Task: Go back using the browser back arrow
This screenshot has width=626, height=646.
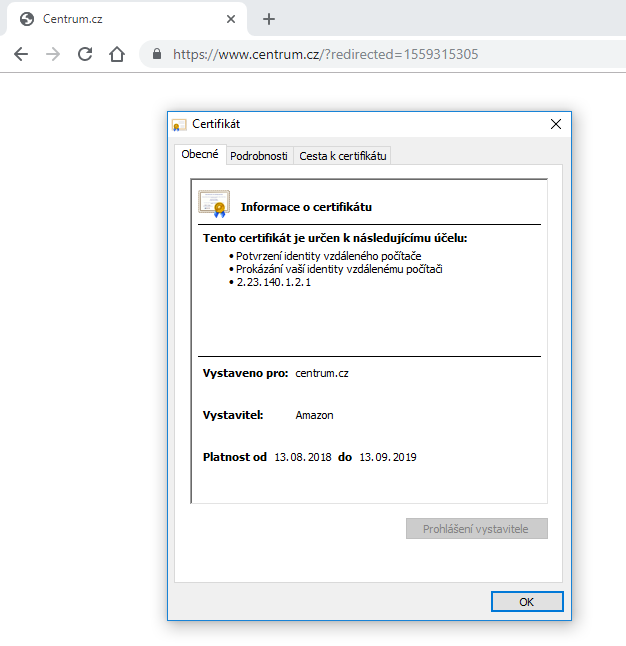Action: pos(21,54)
